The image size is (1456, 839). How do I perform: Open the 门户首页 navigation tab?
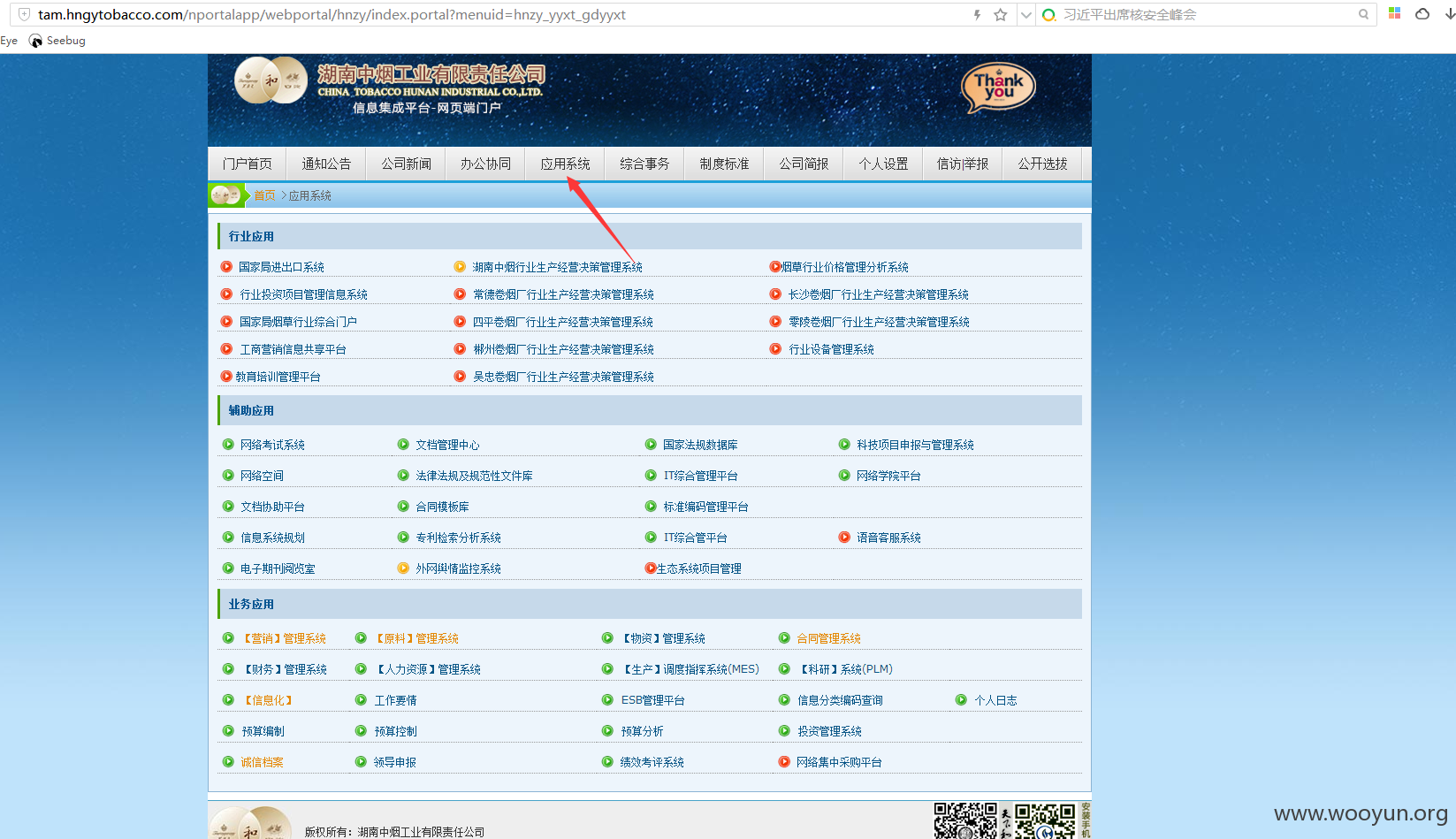(x=248, y=164)
